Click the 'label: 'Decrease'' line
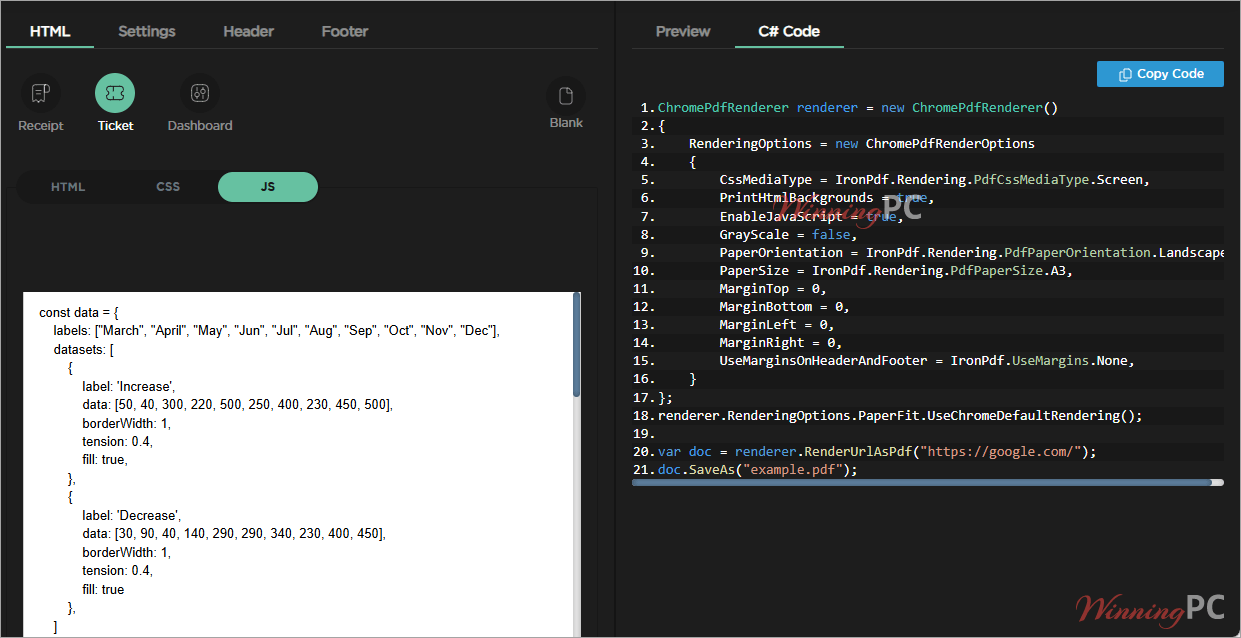Viewport: 1241px width, 638px height. (x=131, y=516)
